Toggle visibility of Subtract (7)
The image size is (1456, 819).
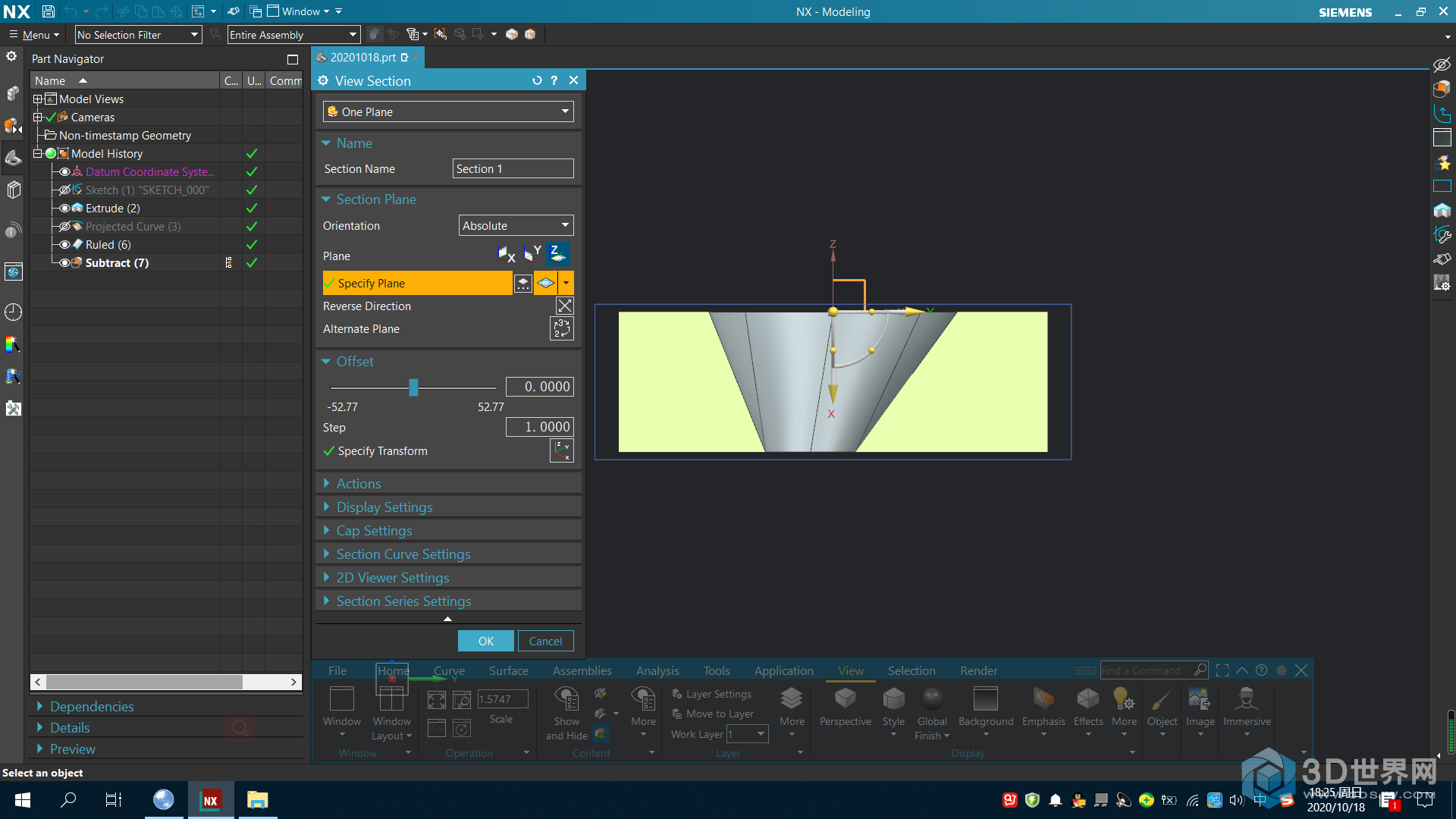[x=65, y=263]
